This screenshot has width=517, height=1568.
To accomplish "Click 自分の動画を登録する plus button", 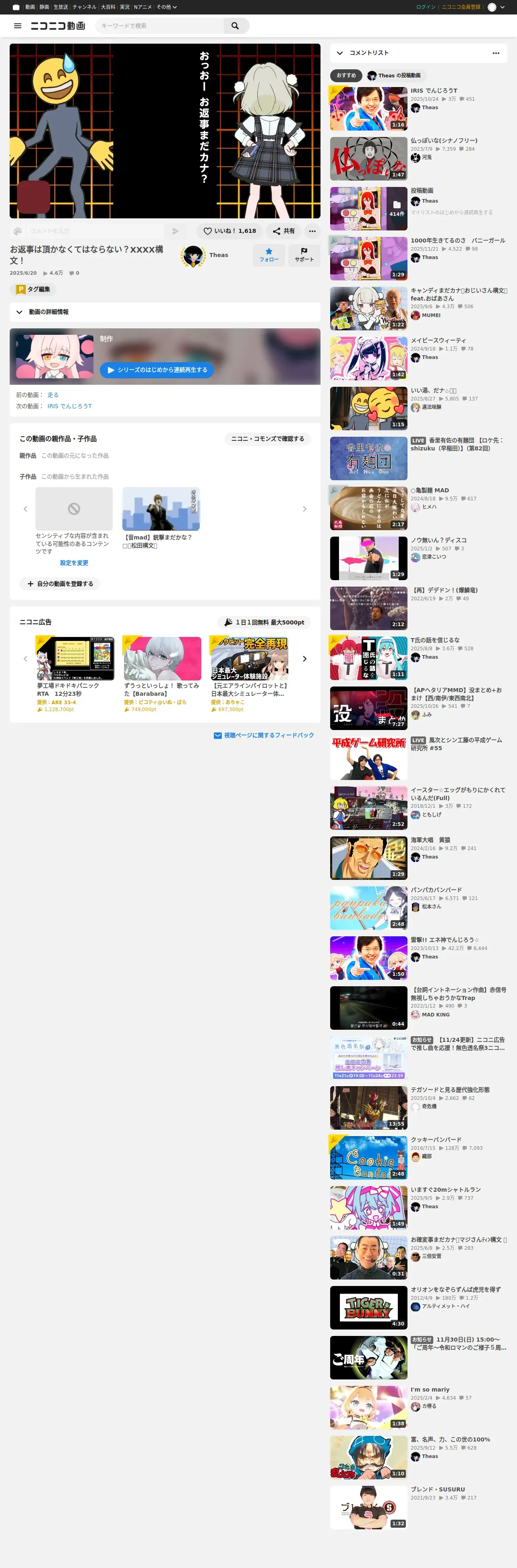I will [60, 584].
